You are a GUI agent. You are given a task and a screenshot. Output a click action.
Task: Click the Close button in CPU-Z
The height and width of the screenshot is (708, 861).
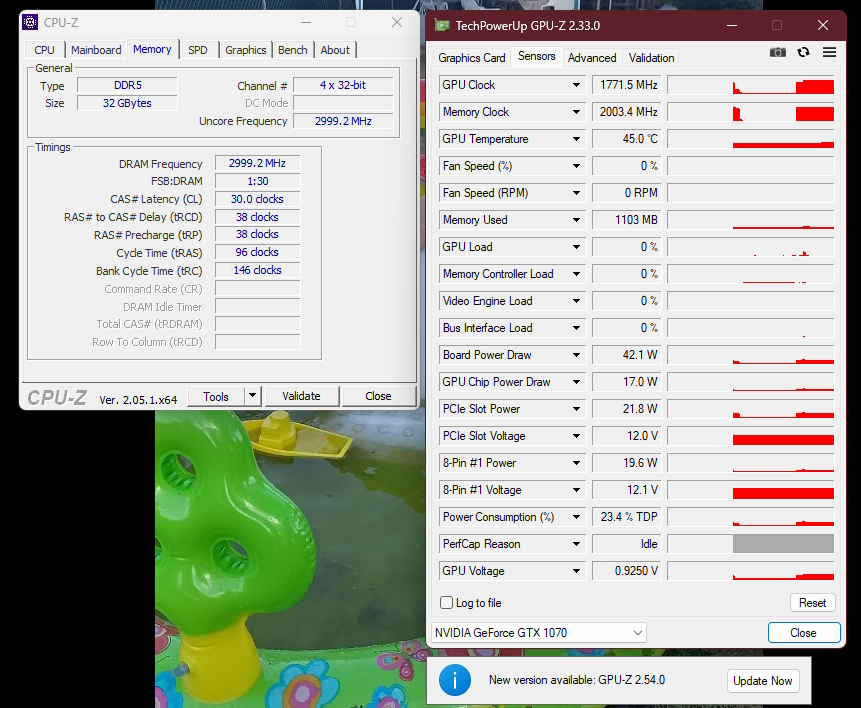tap(378, 396)
